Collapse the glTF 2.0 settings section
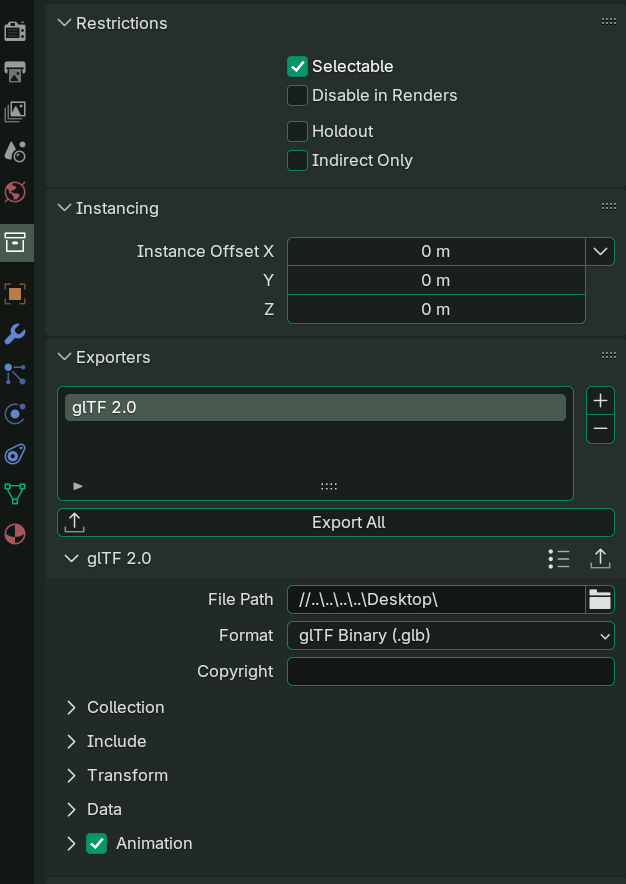This screenshot has width=626, height=884. [72, 559]
